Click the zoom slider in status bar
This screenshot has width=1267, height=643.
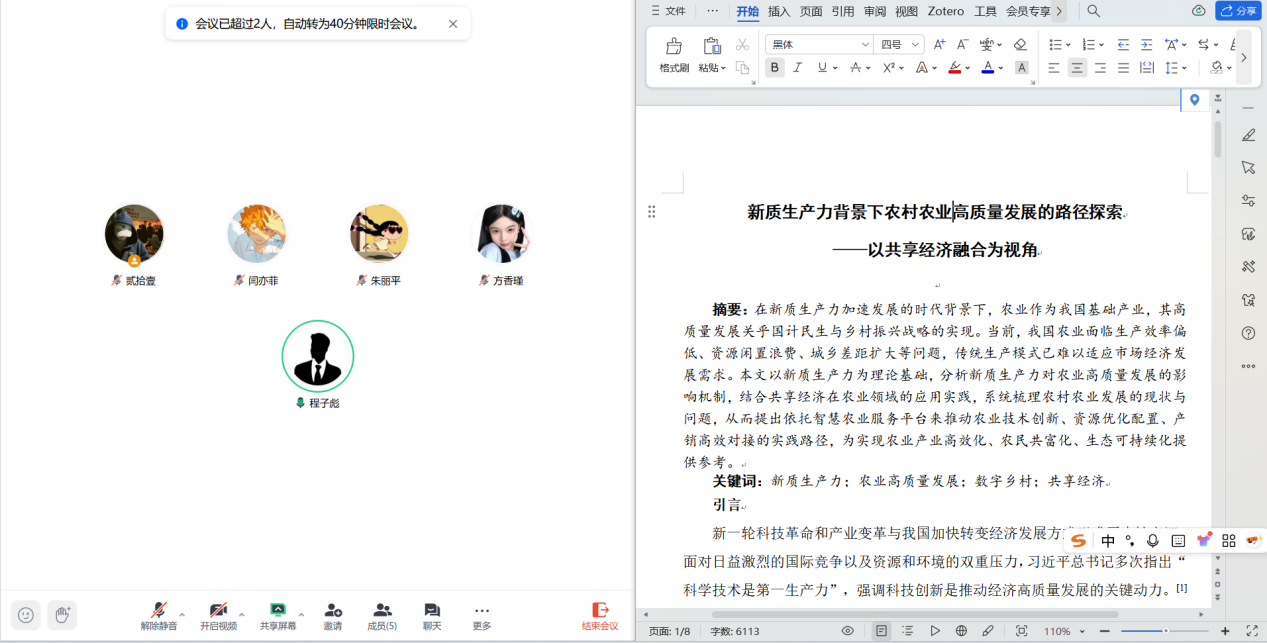(x=1165, y=631)
